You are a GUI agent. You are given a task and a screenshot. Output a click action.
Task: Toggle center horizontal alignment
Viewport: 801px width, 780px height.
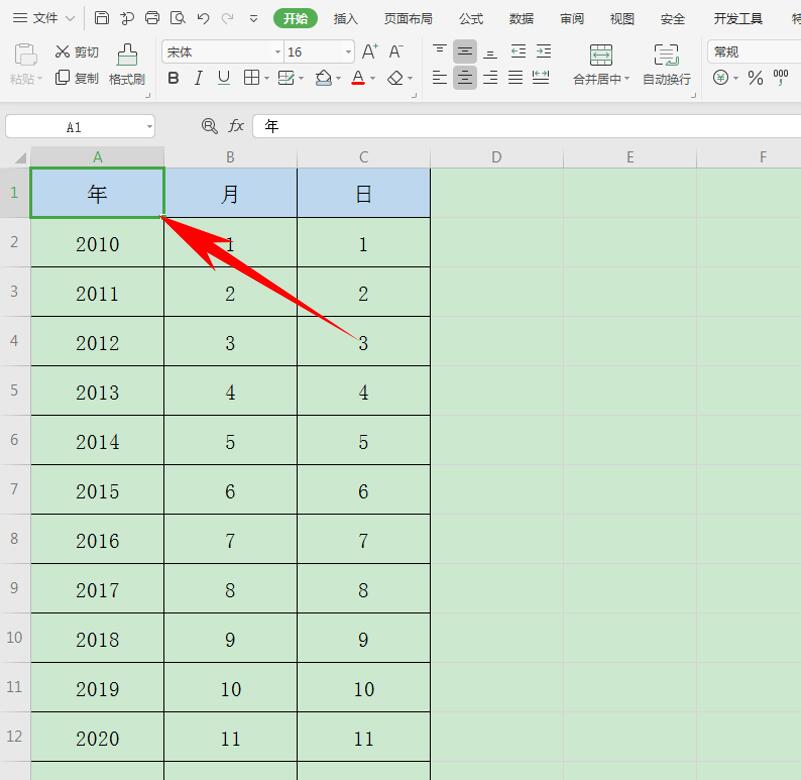pos(464,78)
